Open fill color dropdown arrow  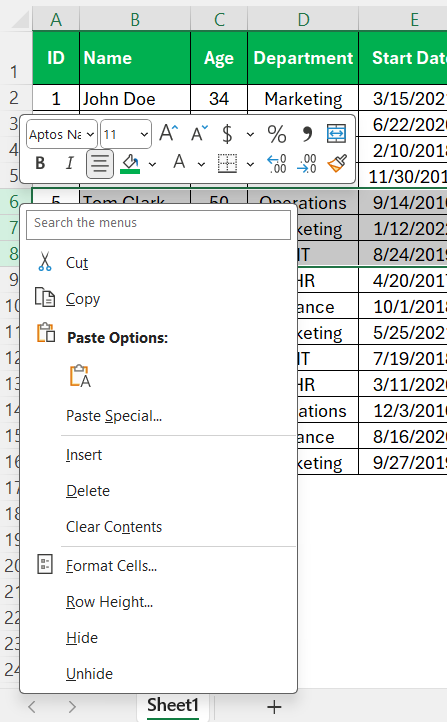pos(152,164)
